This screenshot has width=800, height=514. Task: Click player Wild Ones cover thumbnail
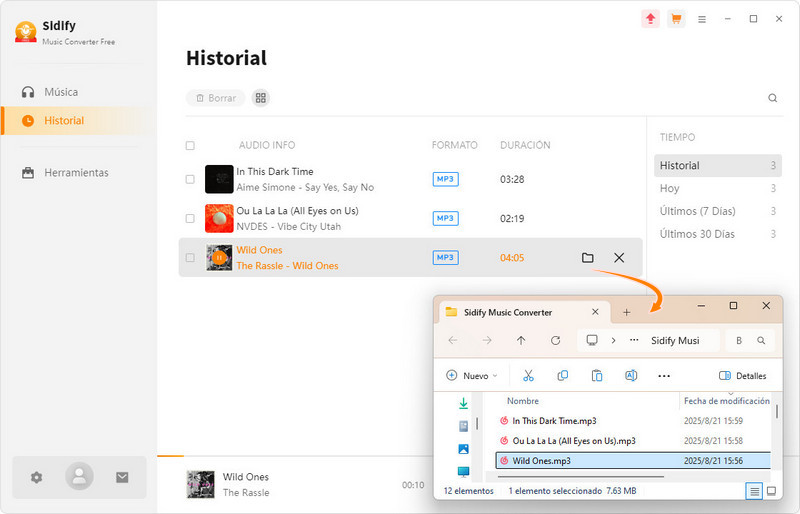point(201,484)
